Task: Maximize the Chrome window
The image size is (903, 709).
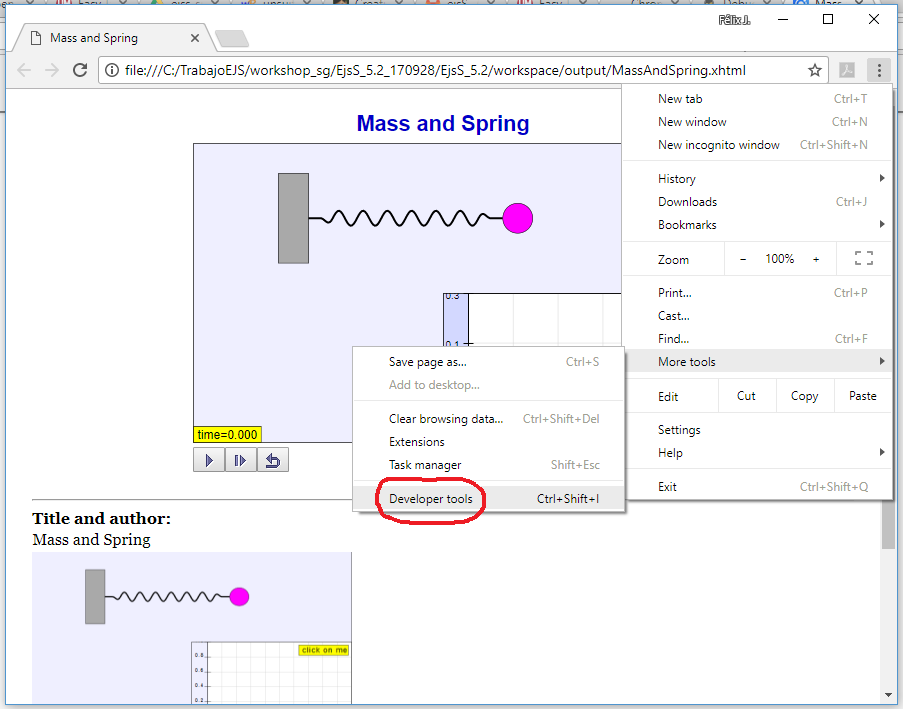Action: tap(828, 20)
